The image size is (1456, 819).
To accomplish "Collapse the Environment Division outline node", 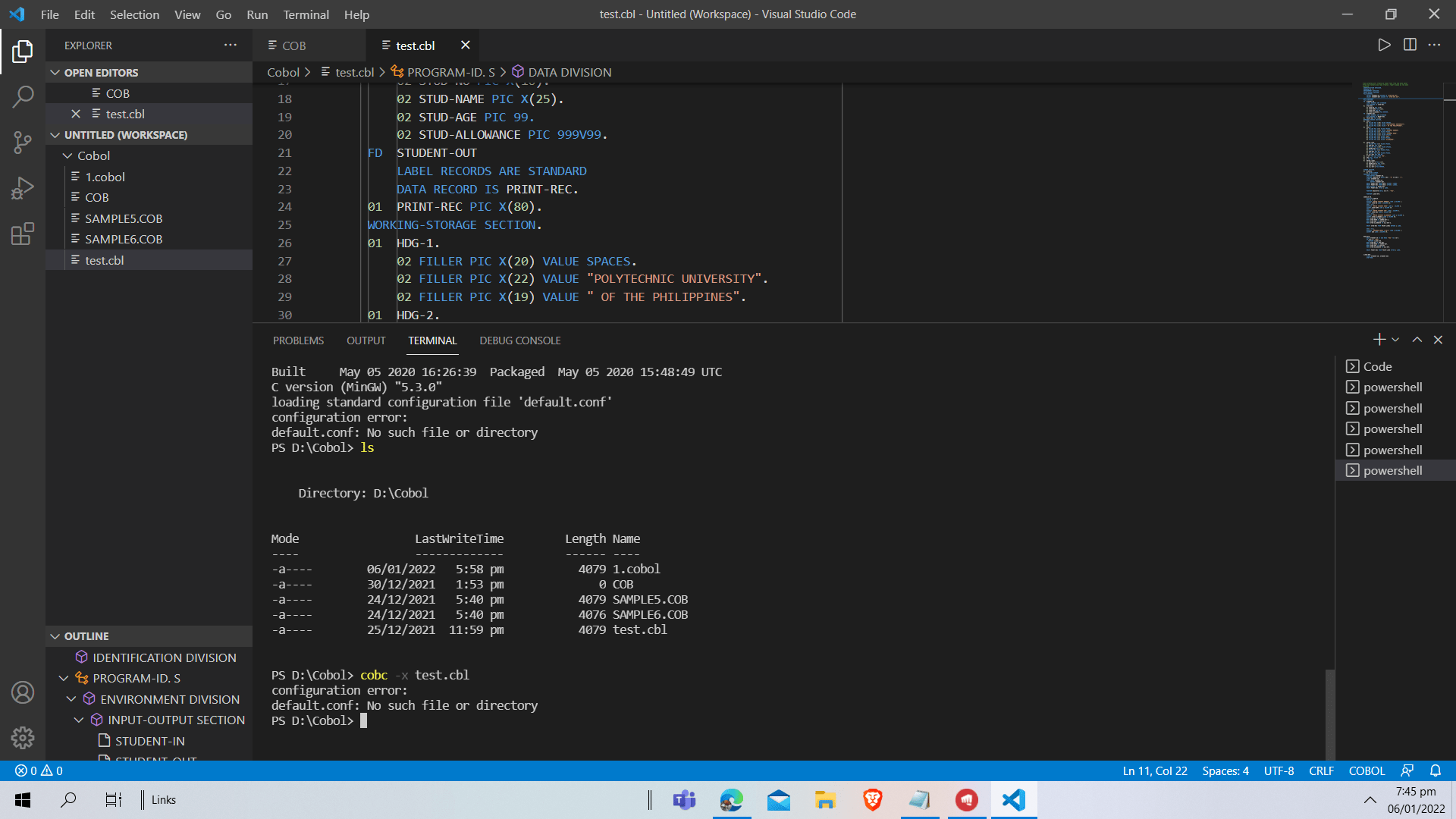I will click(x=71, y=699).
